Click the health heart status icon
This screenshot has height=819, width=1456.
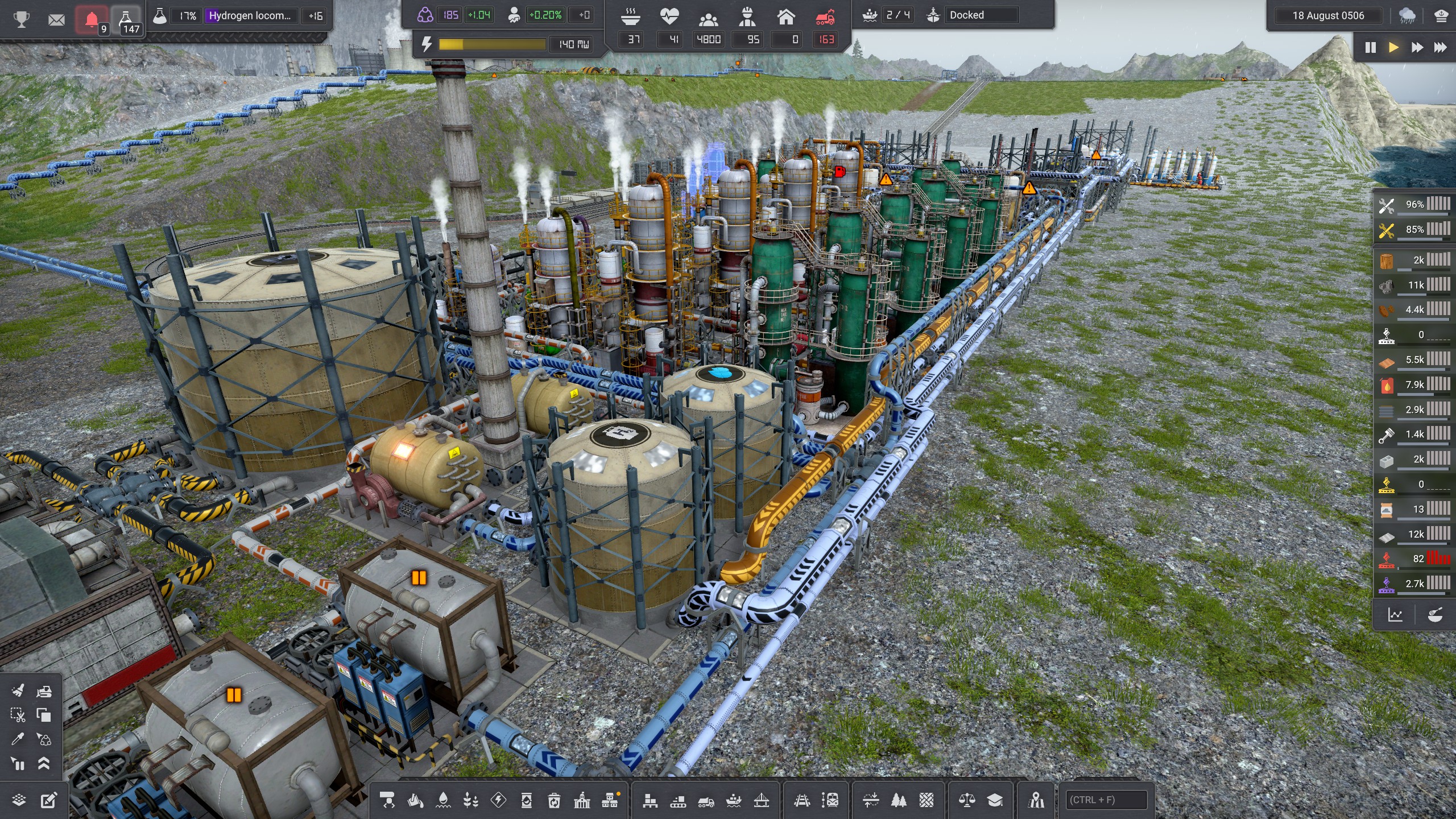pyautogui.click(x=669, y=16)
